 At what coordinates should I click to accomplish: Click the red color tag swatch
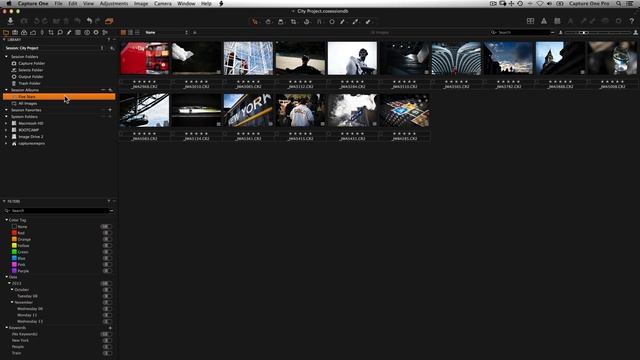point(14,233)
